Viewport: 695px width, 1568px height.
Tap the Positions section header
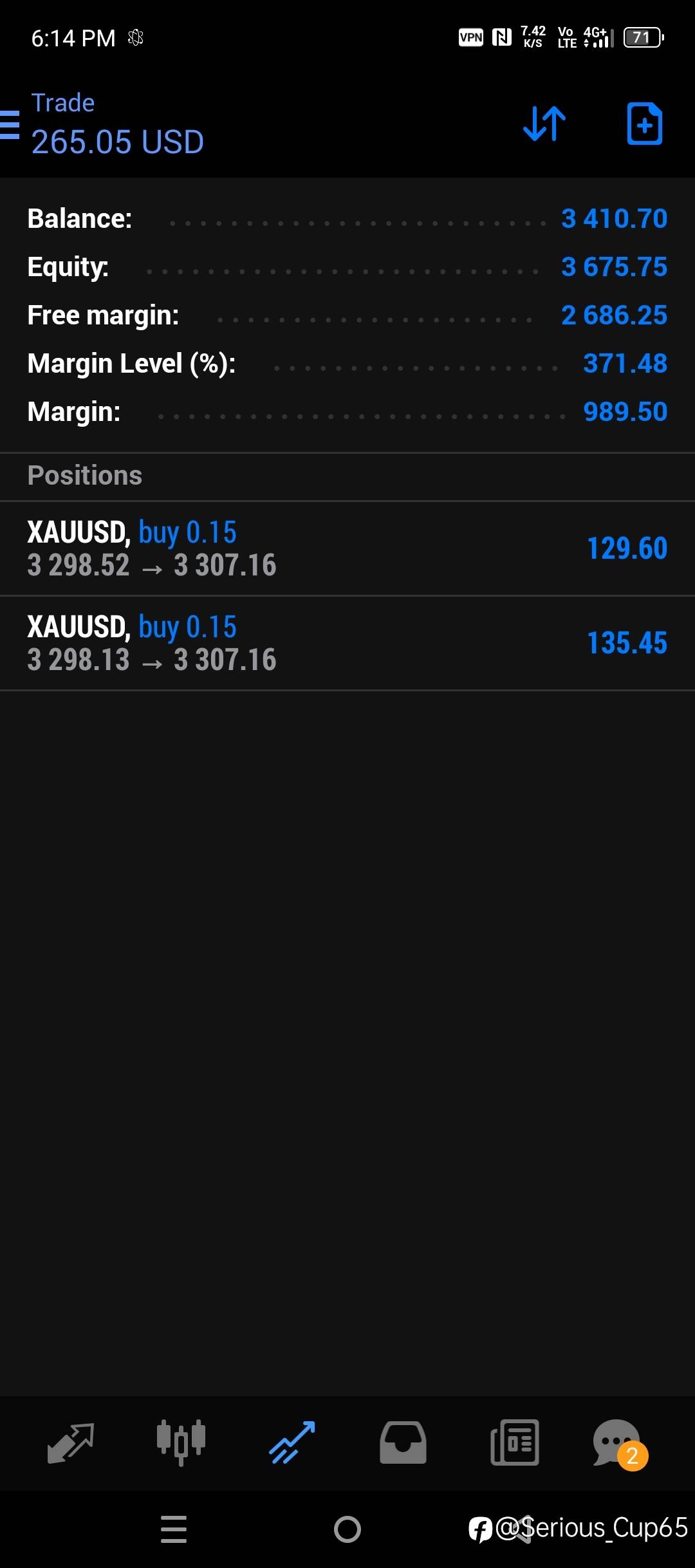tap(347, 476)
